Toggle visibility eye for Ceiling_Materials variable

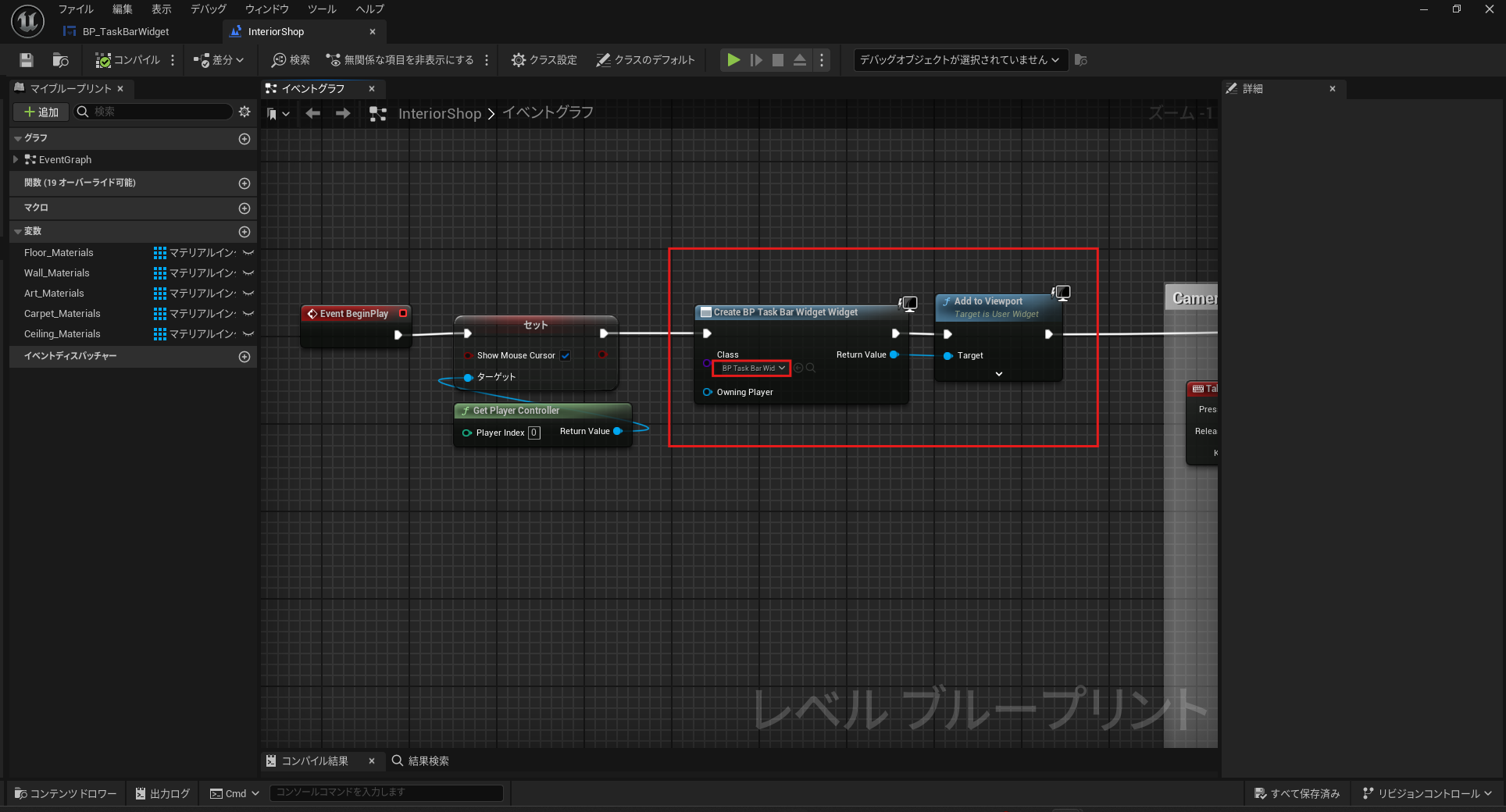(248, 334)
